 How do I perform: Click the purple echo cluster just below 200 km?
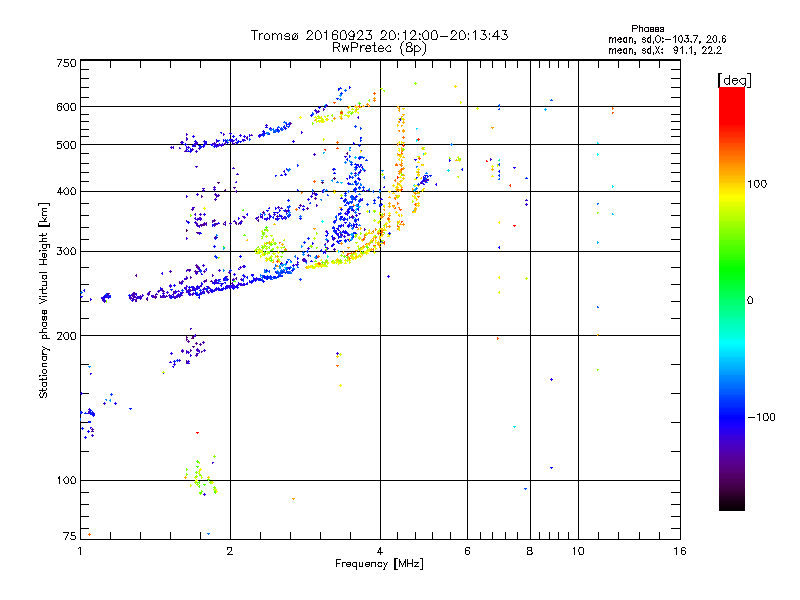(188, 348)
